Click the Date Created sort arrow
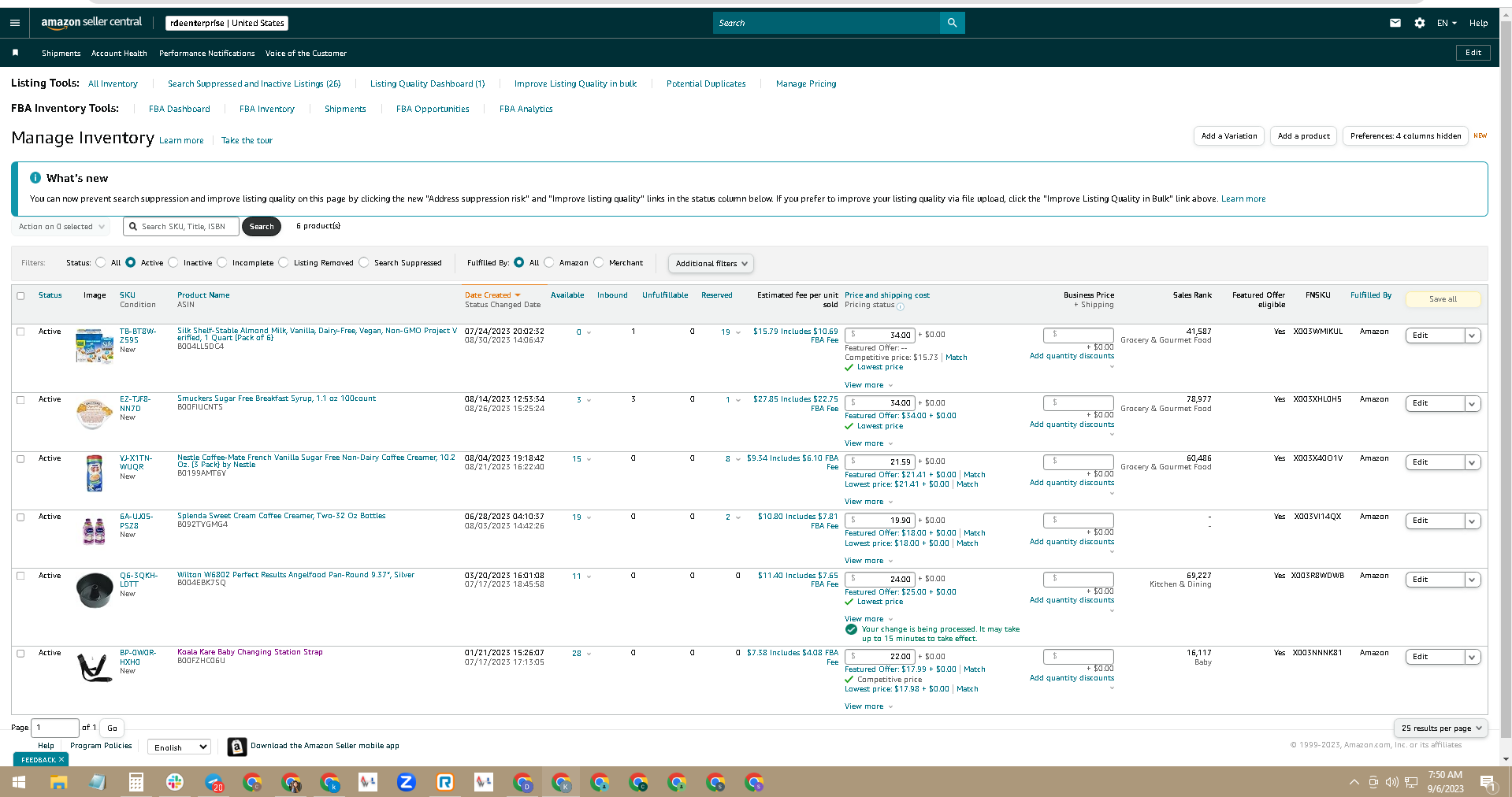 [518, 295]
